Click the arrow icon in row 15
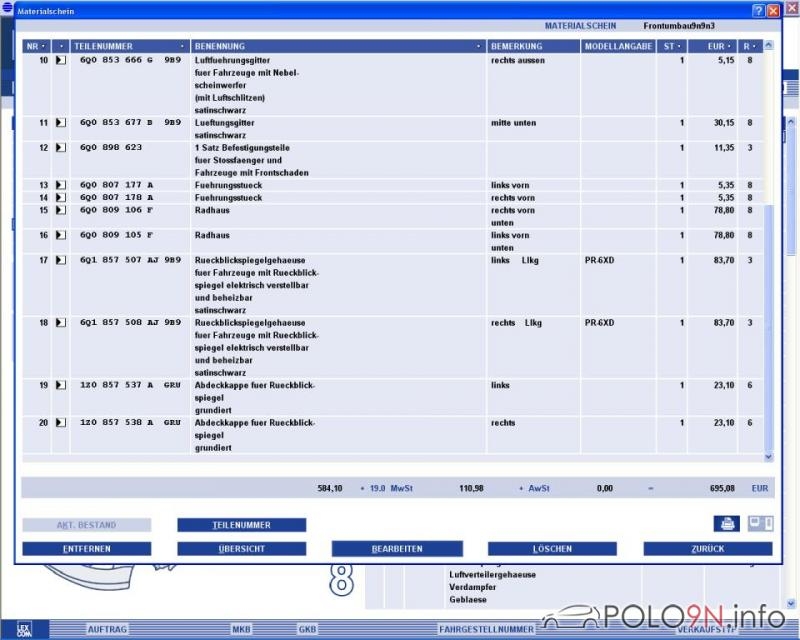Image resolution: width=800 pixels, height=640 pixels. [60, 211]
